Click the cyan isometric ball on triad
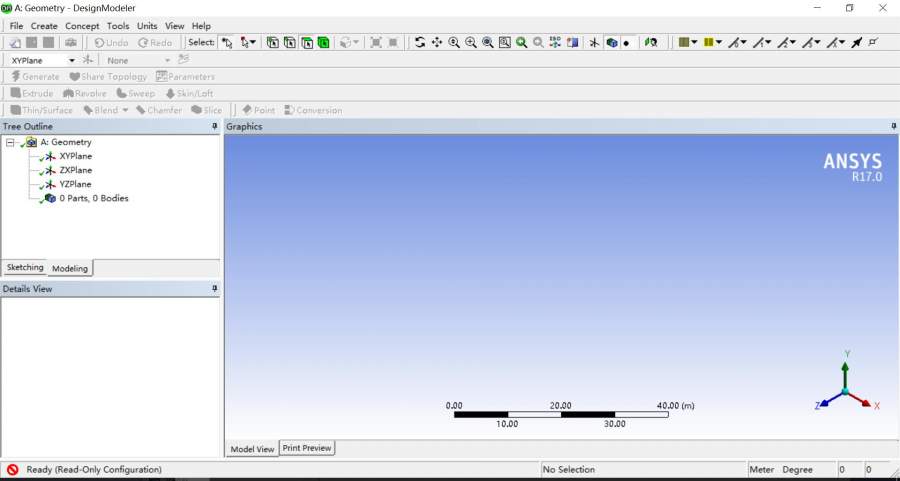 pos(845,391)
